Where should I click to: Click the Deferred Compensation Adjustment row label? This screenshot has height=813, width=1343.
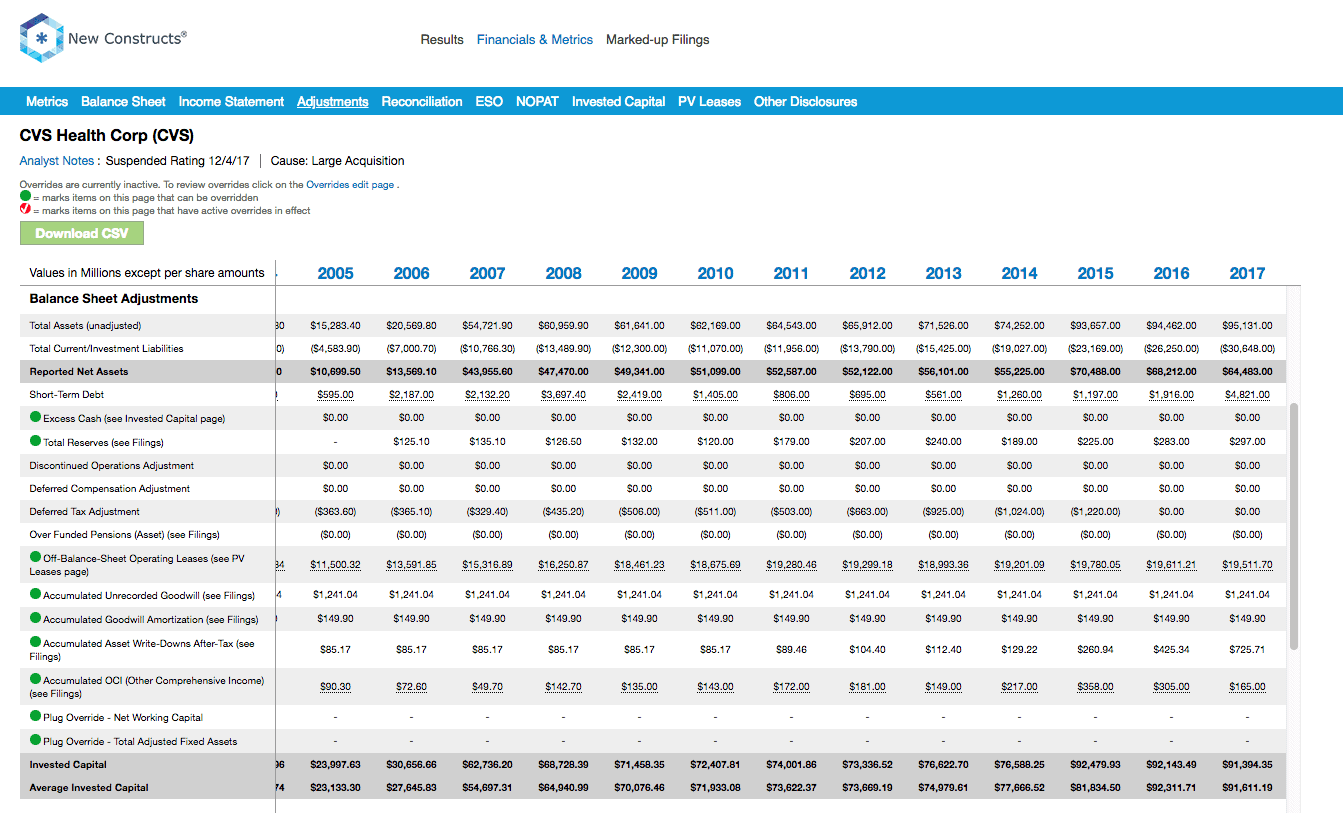pos(109,489)
